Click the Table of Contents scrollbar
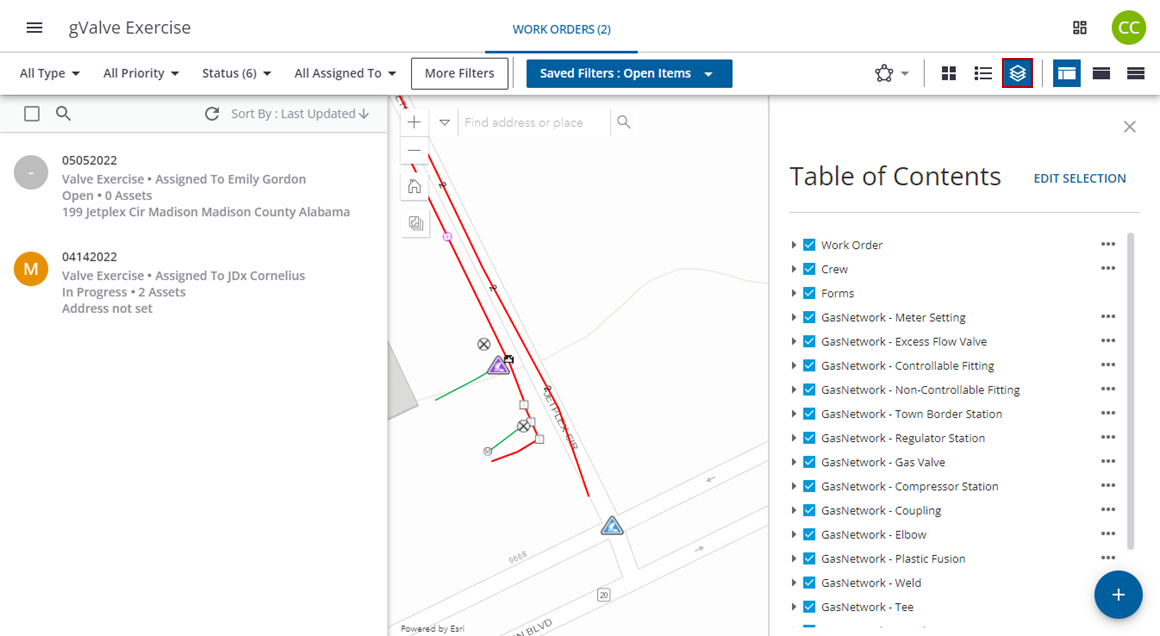The height and width of the screenshot is (636, 1160). point(1130,391)
